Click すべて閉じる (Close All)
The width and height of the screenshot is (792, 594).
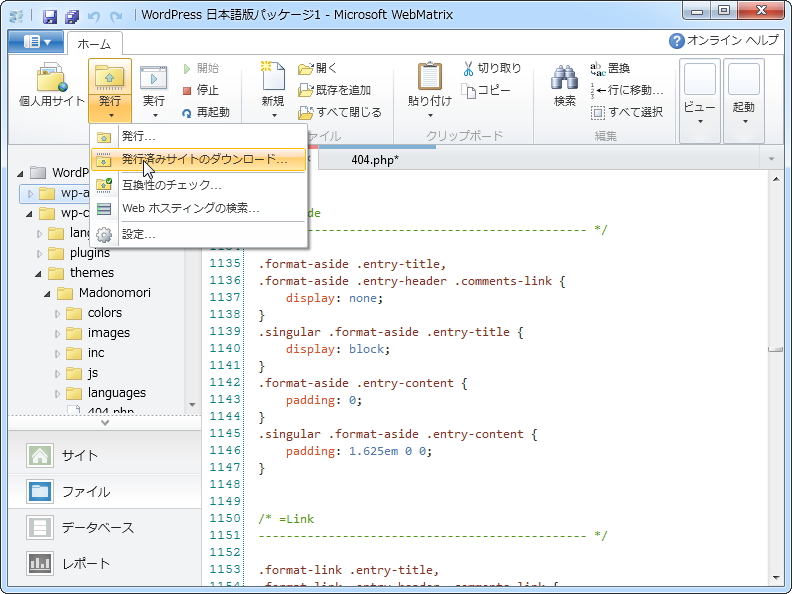click(339, 112)
